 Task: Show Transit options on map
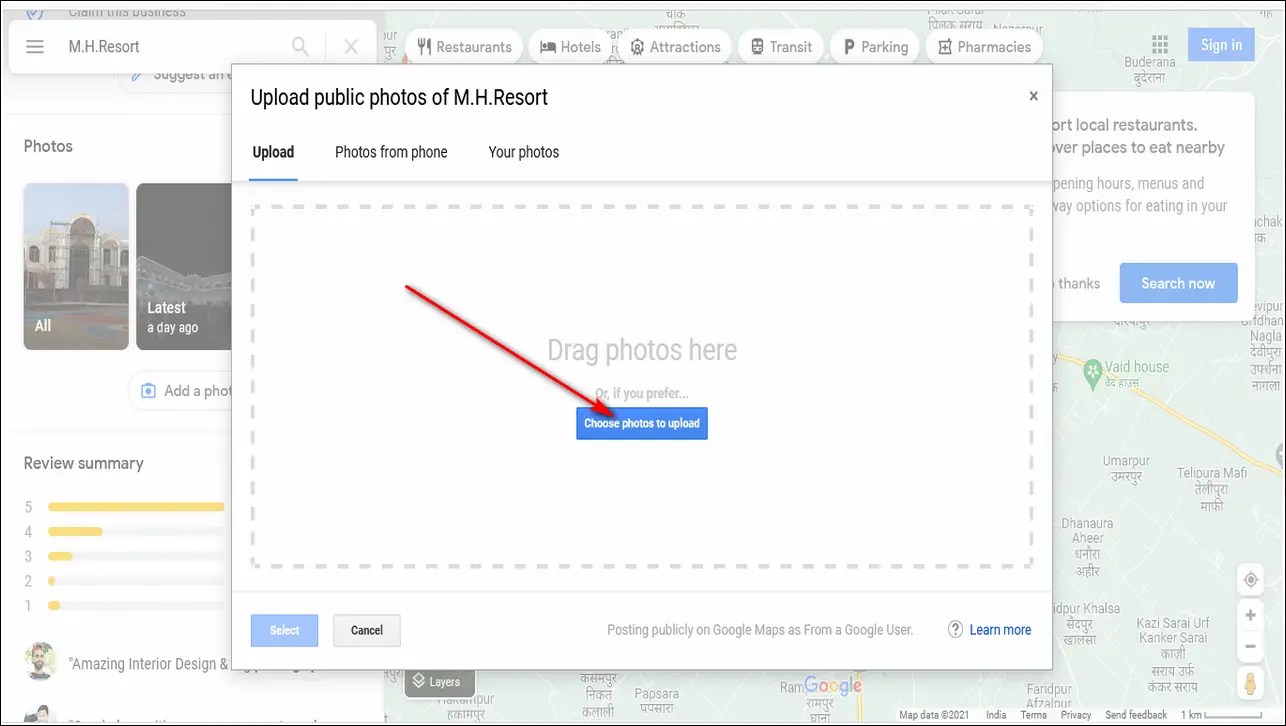[x=781, y=47]
